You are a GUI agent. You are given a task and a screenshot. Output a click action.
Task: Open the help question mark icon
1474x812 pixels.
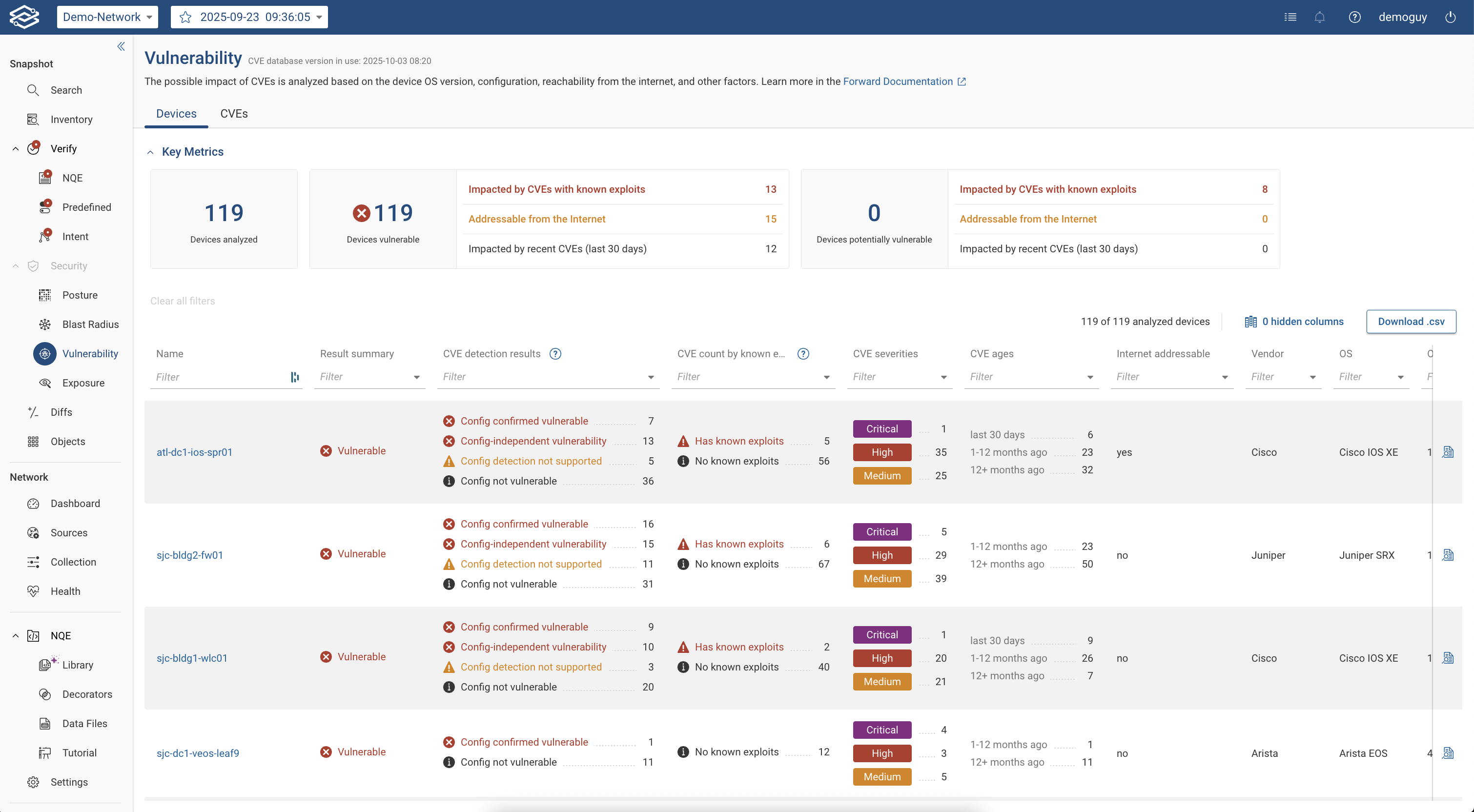pyautogui.click(x=1354, y=17)
